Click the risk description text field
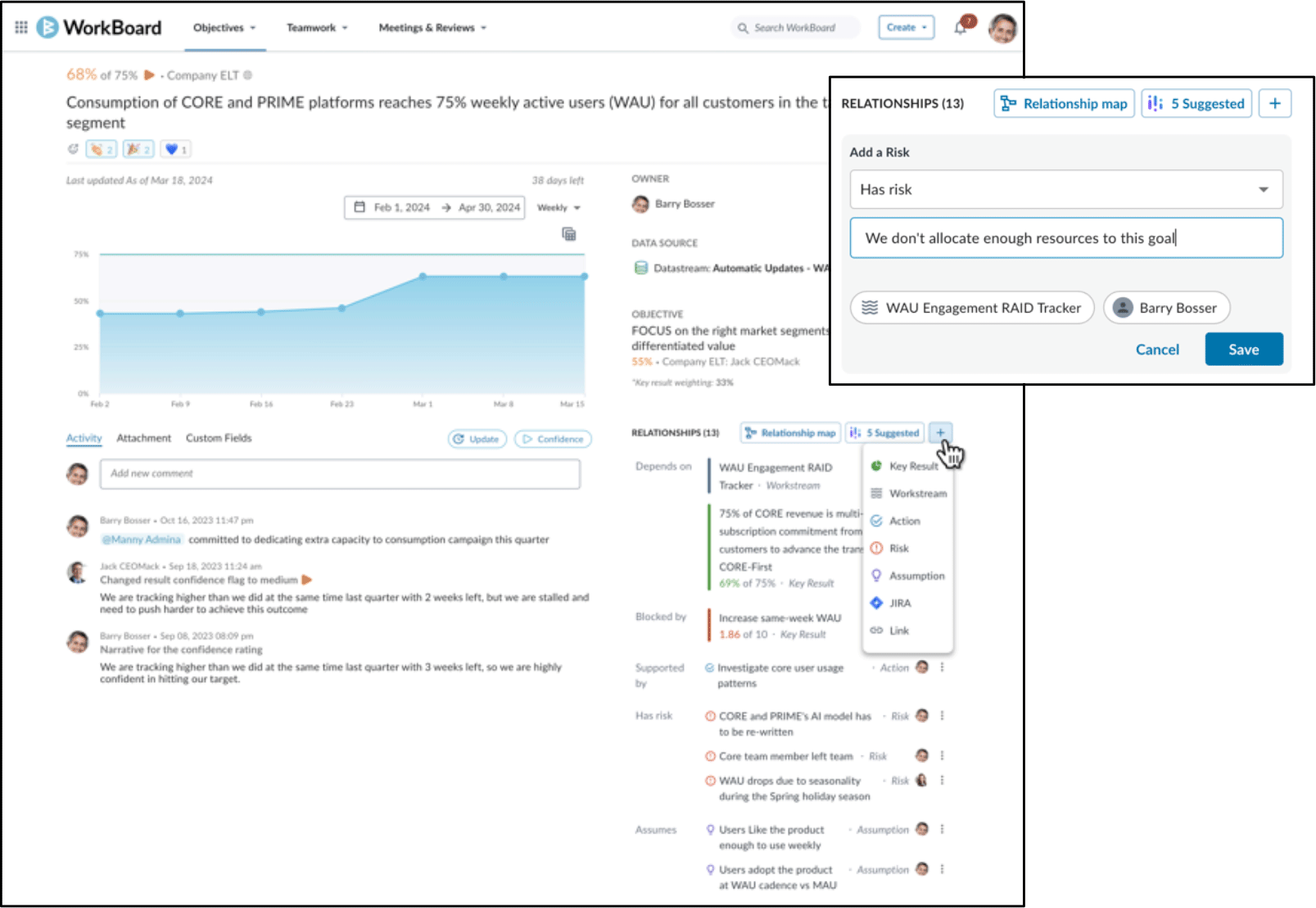This screenshot has width=1316, height=908. pyautogui.click(x=1065, y=238)
